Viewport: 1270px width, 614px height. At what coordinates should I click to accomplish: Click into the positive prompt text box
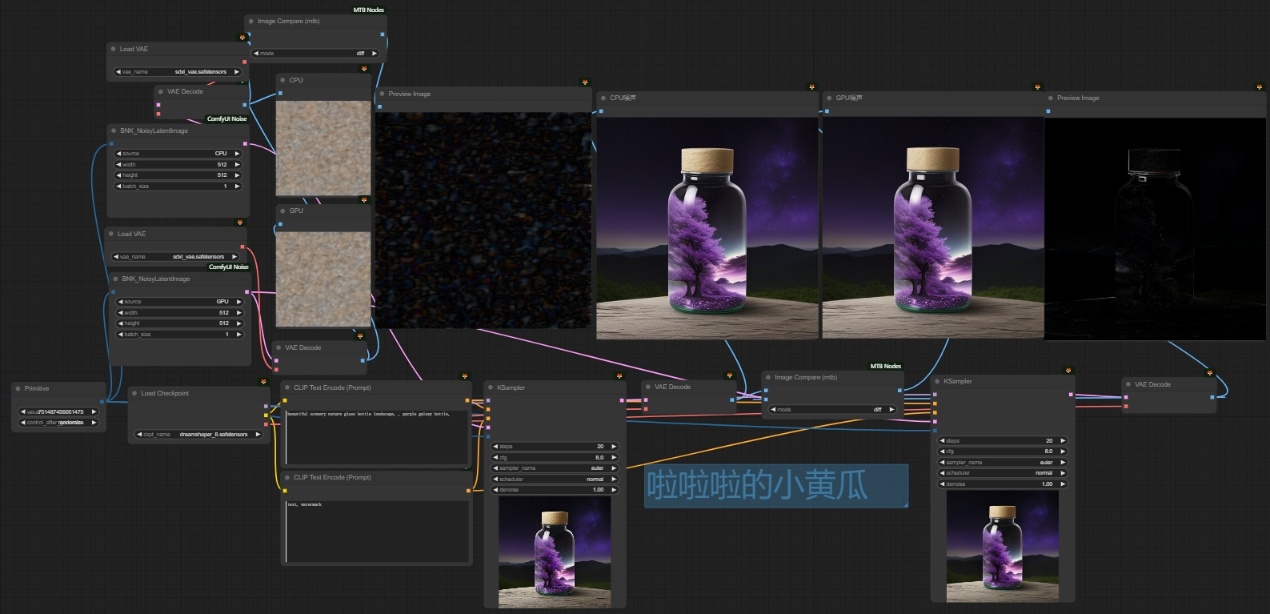(376, 436)
